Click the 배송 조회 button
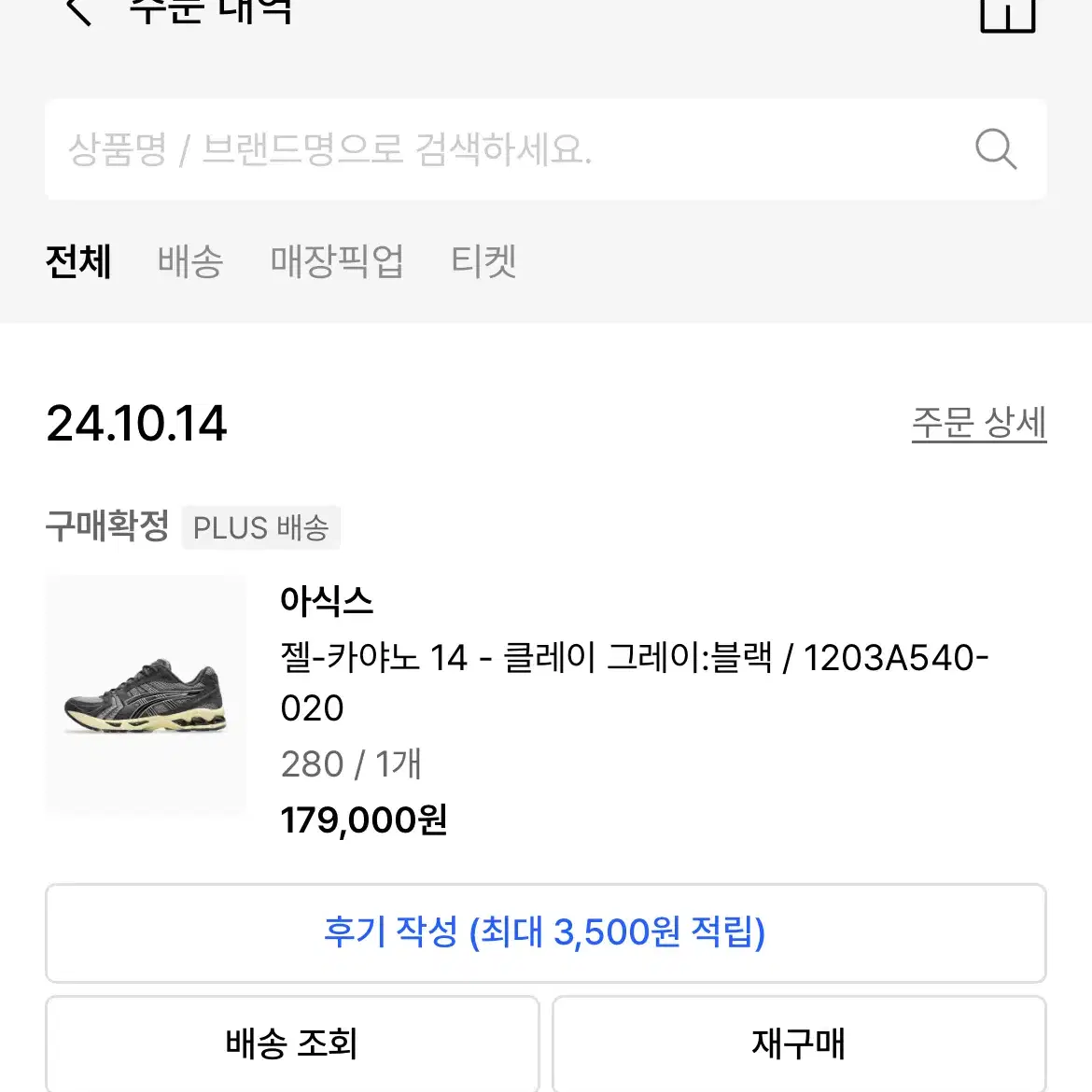1092x1092 pixels. click(x=292, y=1043)
